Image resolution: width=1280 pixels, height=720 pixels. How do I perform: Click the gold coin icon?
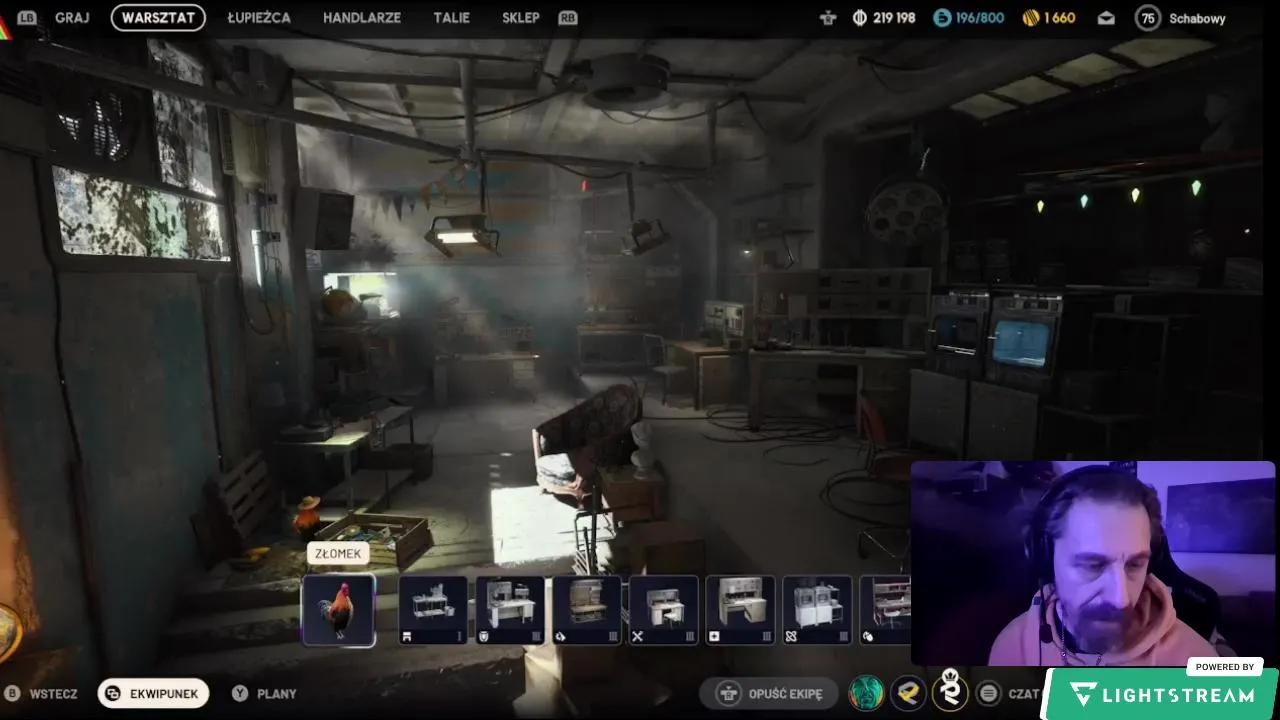1031,18
